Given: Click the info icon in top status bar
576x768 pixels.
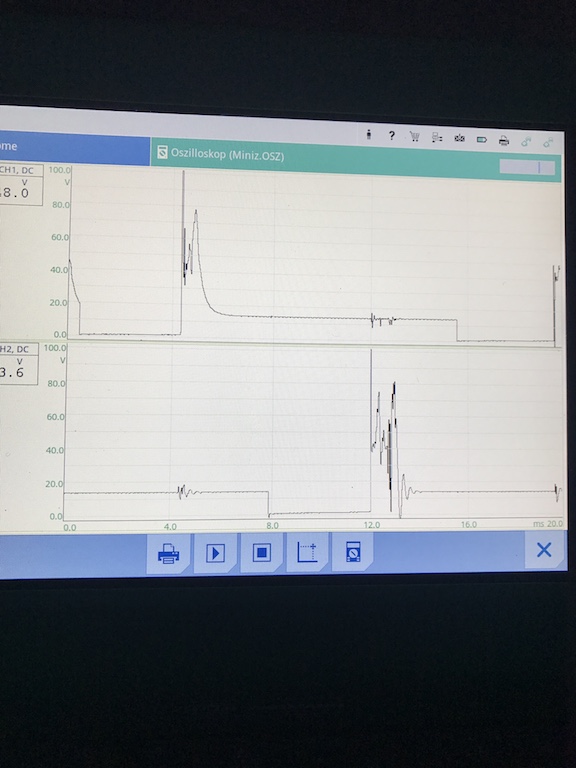Looking at the screenshot, I should pyautogui.click(x=369, y=134).
